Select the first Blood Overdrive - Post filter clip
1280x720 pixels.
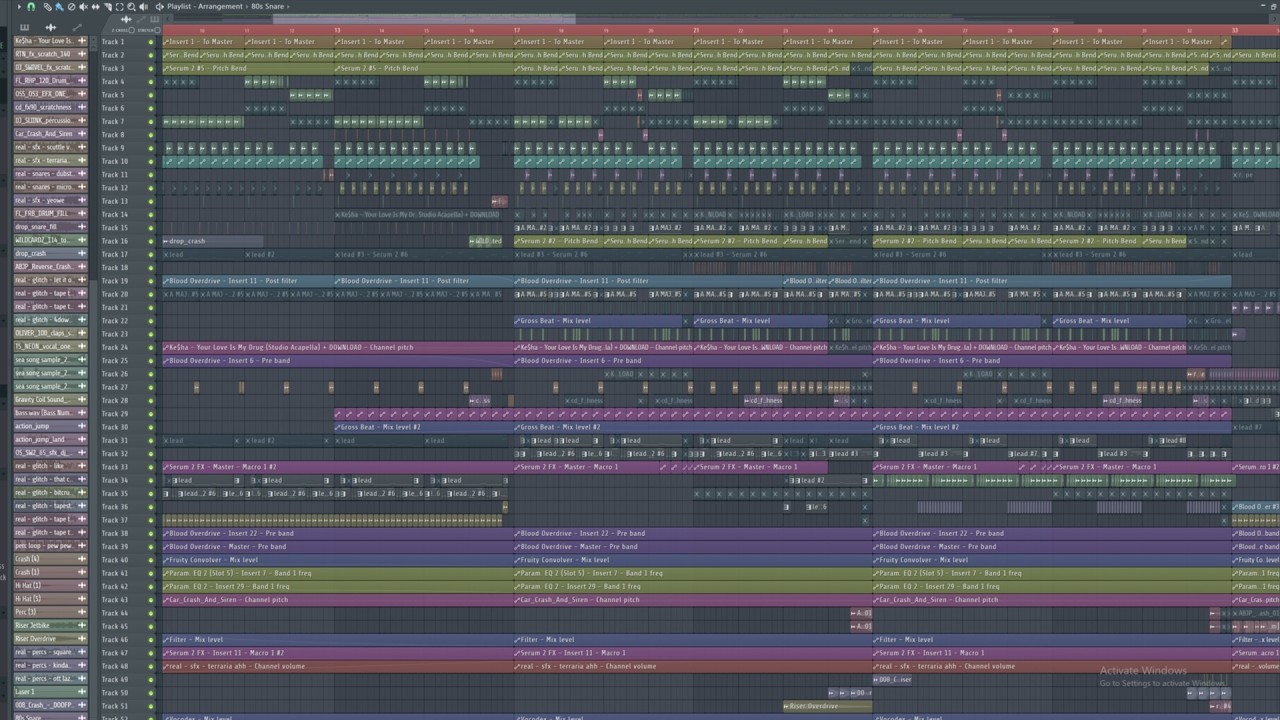248,281
